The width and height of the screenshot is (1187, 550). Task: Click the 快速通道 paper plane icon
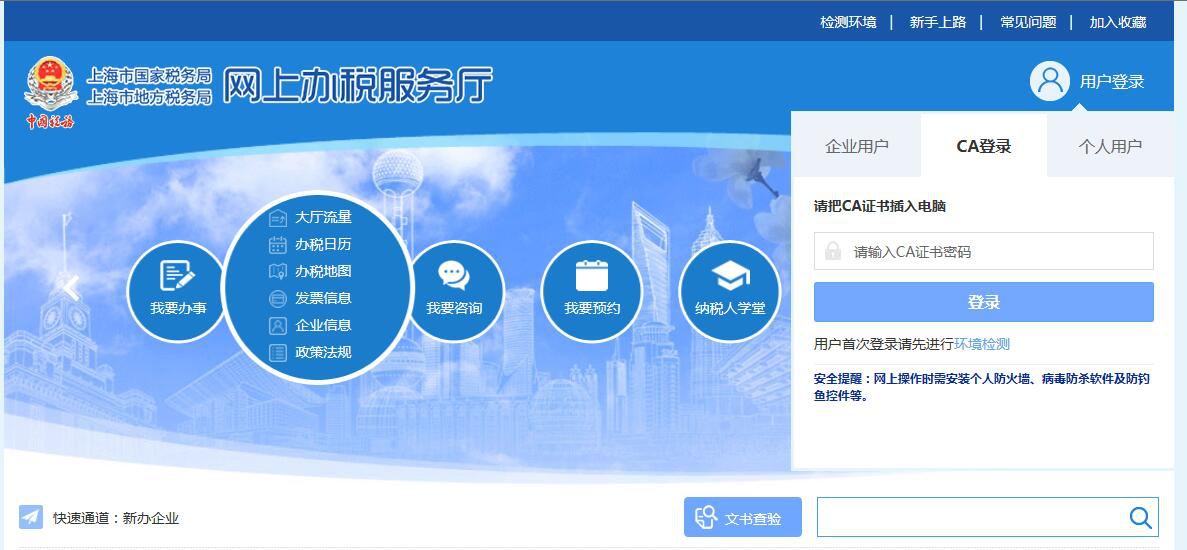pos(31,517)
